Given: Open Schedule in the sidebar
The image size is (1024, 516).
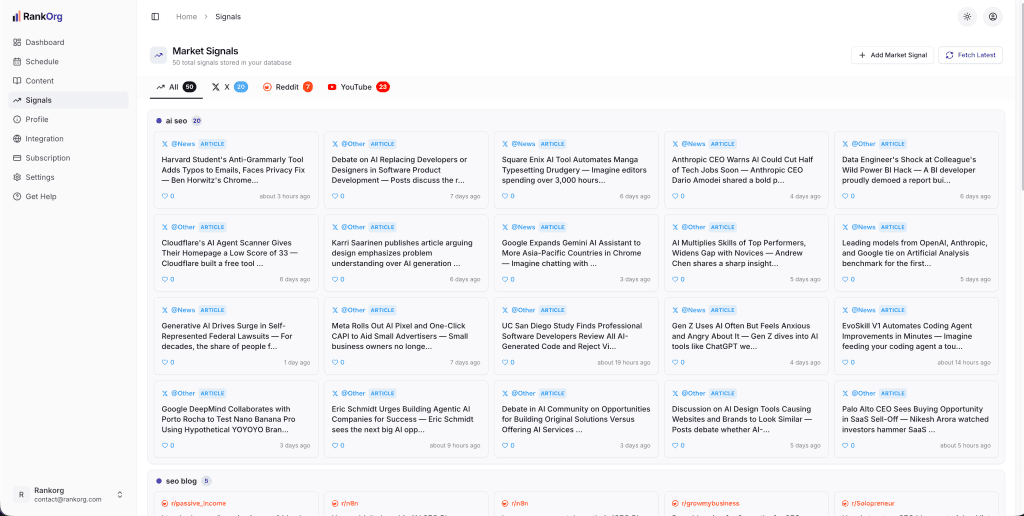Looking at the screenshot, I should (42, 62).
